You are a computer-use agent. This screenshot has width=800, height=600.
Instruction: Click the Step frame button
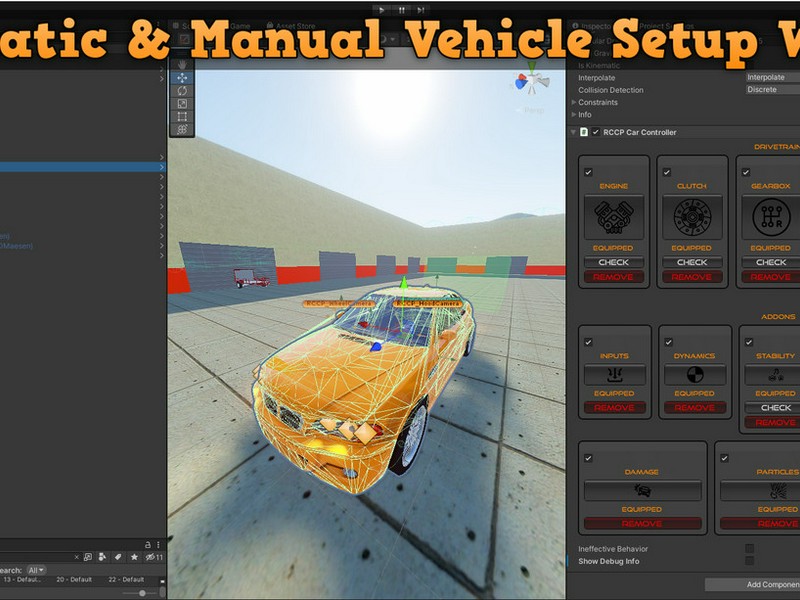pyautogui.click(x=420, y=10)
